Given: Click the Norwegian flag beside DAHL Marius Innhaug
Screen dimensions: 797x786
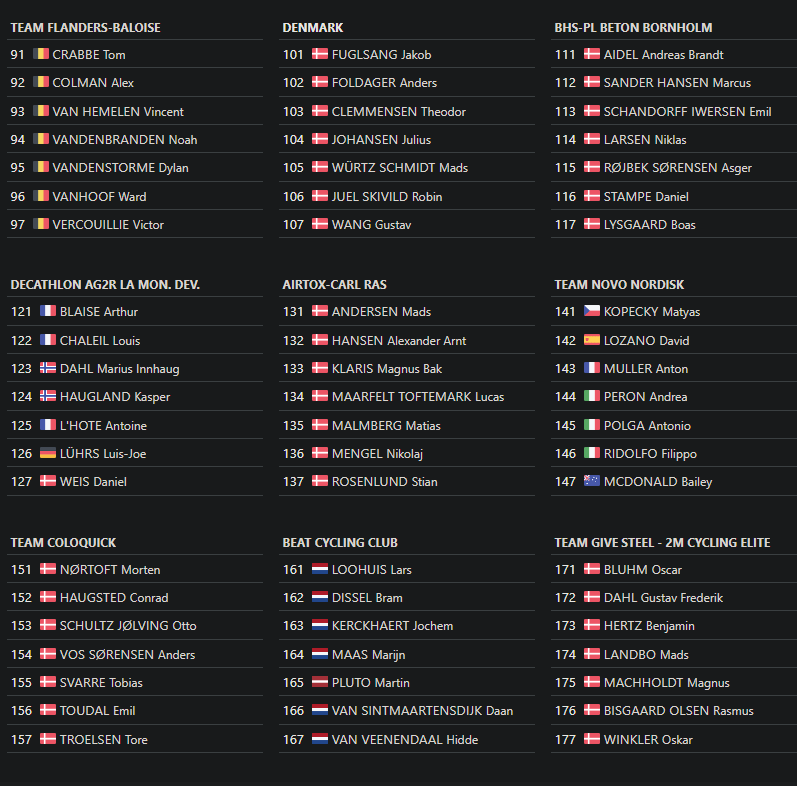Looking at the screenshot, I should coord(48,368).
